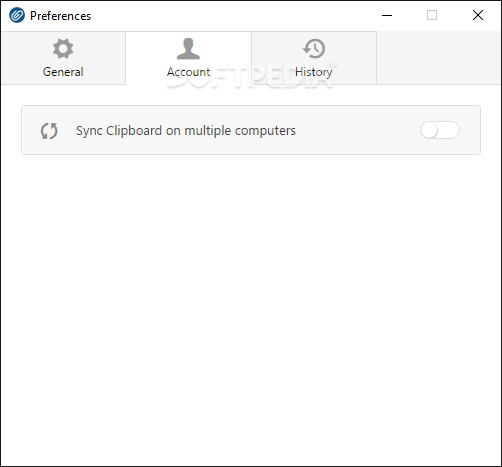Select the Account tab
Viewport: 502px width, 467px height.
pyautogui.click(x=188, y=58)
